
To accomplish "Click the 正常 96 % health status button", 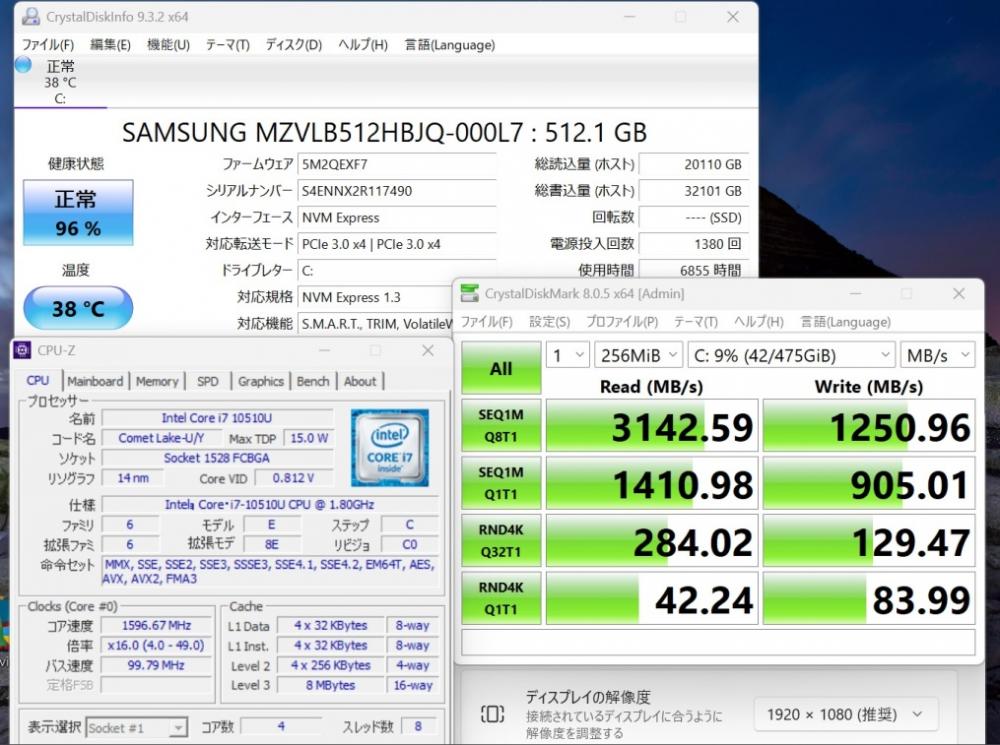I will [x=78, y=213].
